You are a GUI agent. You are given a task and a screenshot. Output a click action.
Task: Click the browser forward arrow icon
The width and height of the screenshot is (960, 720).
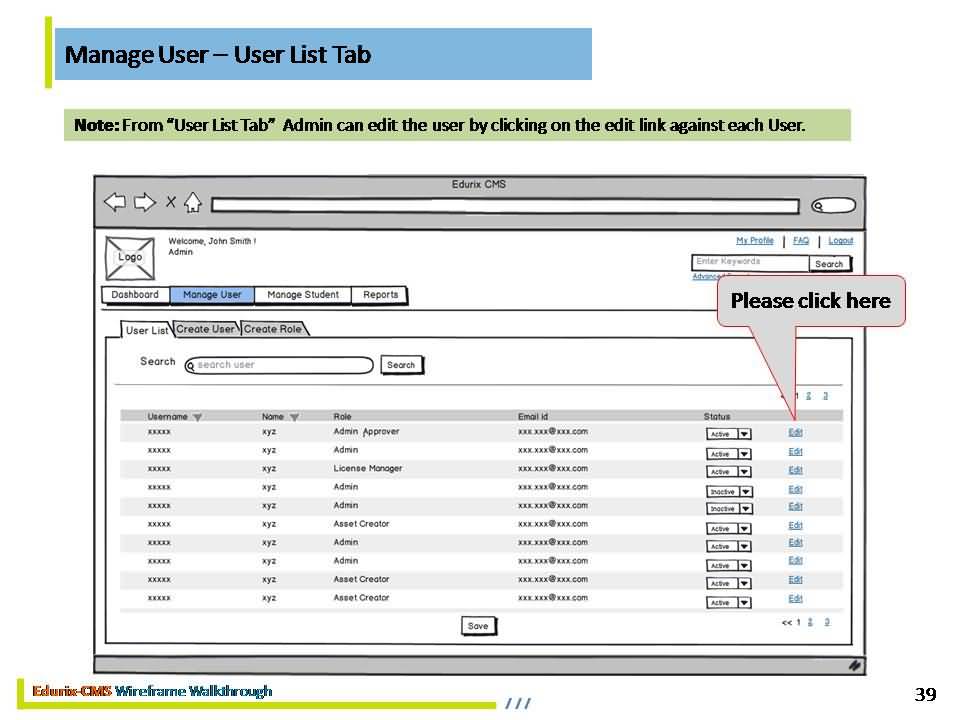click(x=145, y=203)
